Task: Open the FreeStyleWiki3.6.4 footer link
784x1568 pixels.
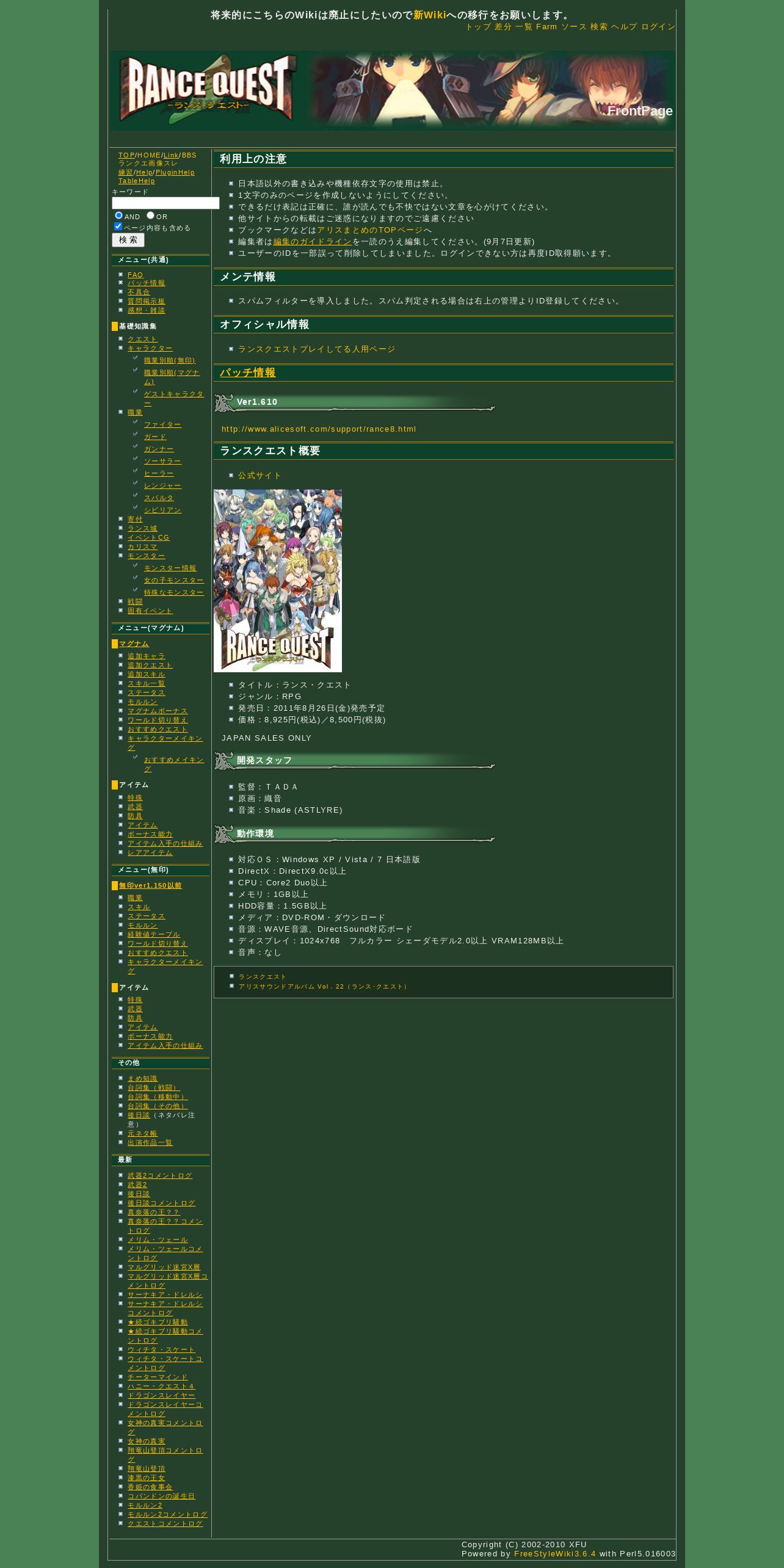Action: pyautogui.click(x=555, y=1554)
